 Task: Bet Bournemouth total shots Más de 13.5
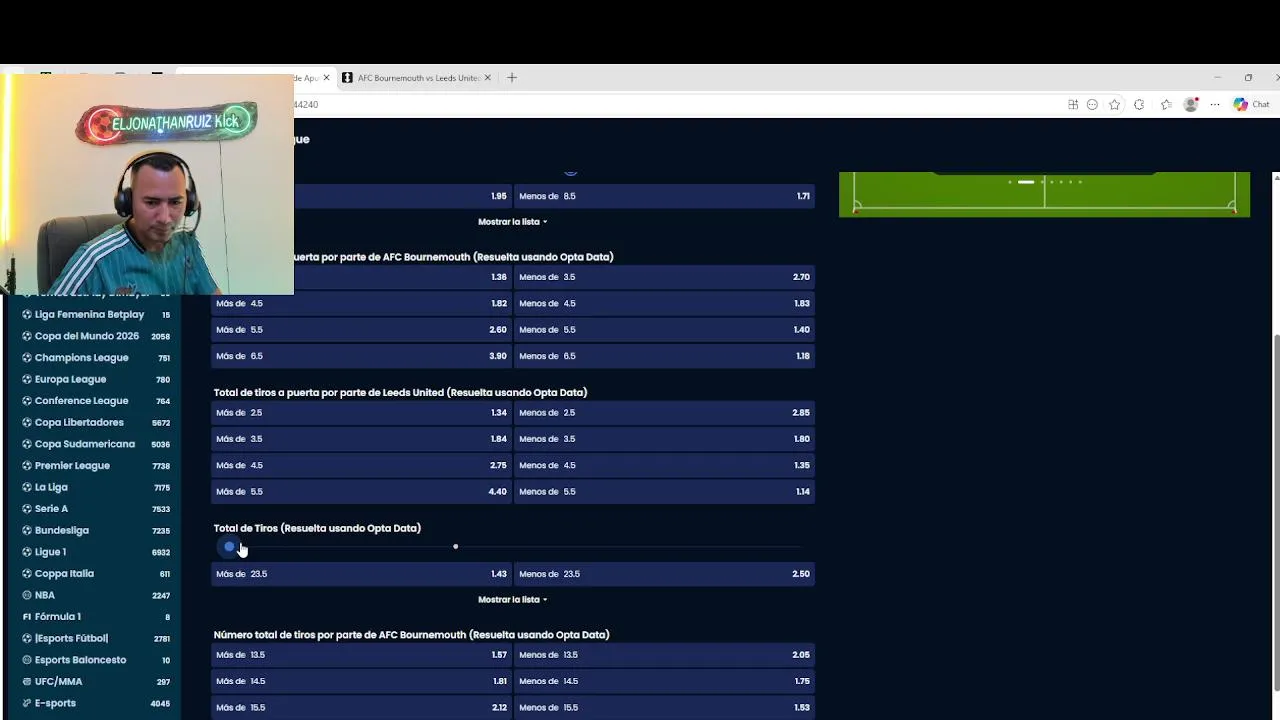tap(361, 655)
